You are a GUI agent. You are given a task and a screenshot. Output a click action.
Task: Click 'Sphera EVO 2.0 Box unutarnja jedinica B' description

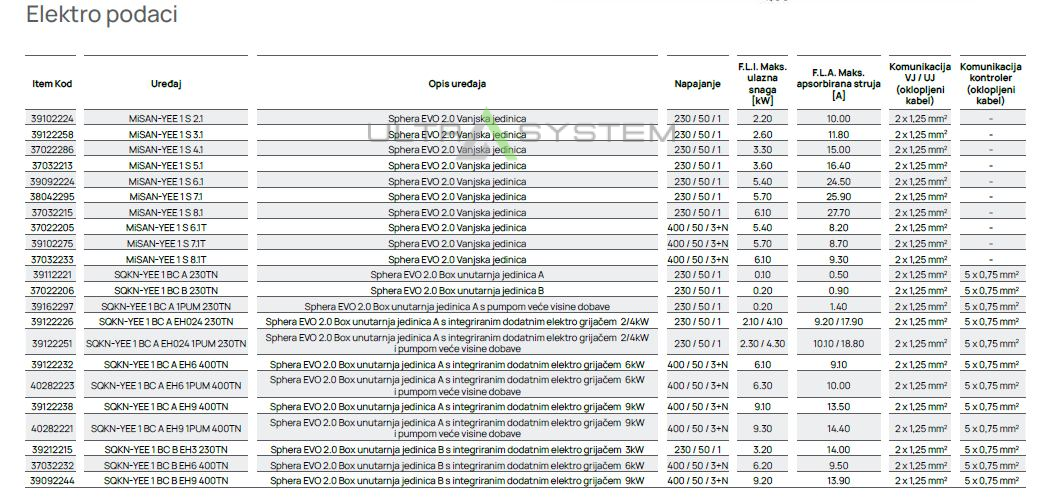click(x=456, y=290)
